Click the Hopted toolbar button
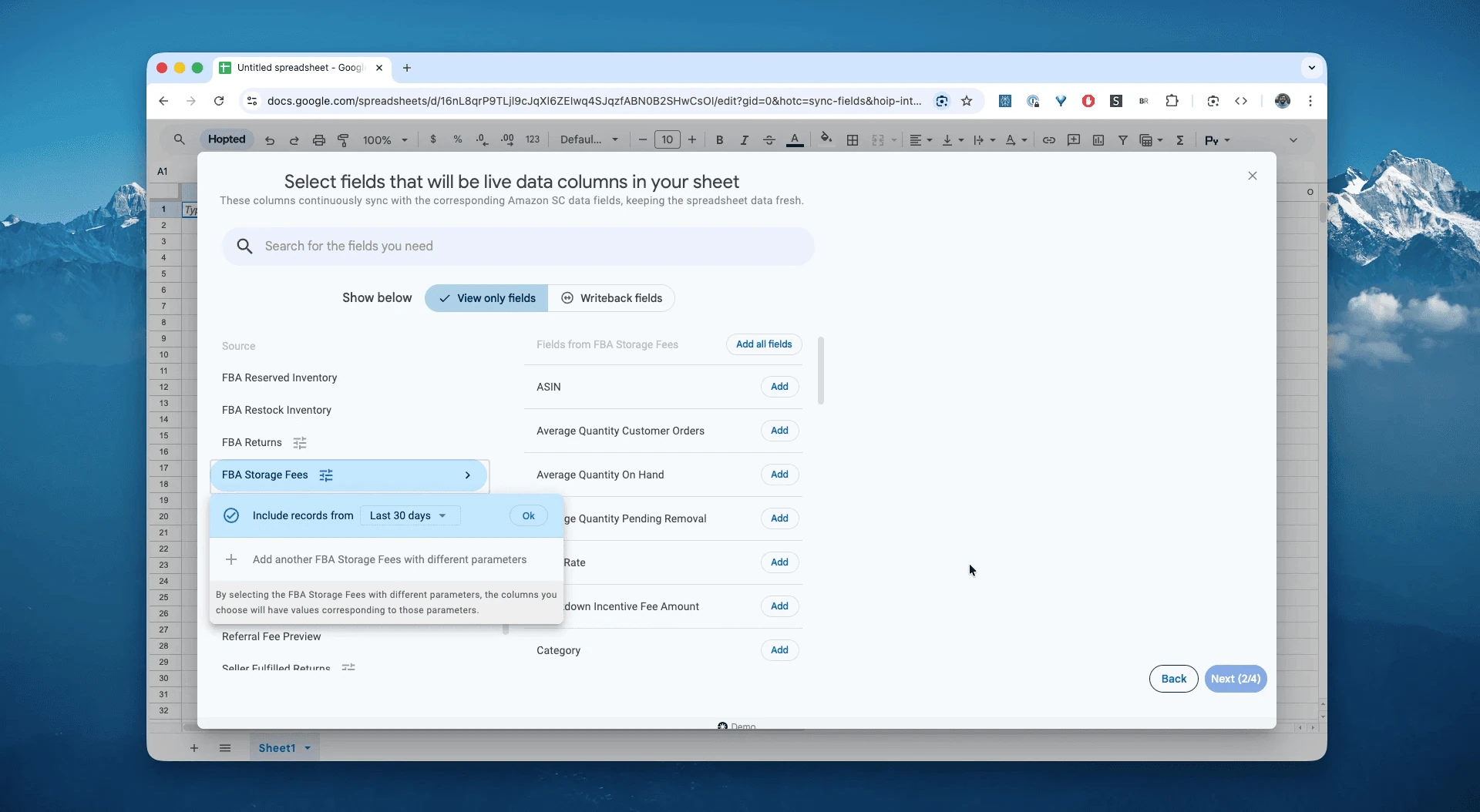Viewport: 1480px width, 812px height. (x=227, y=139)
